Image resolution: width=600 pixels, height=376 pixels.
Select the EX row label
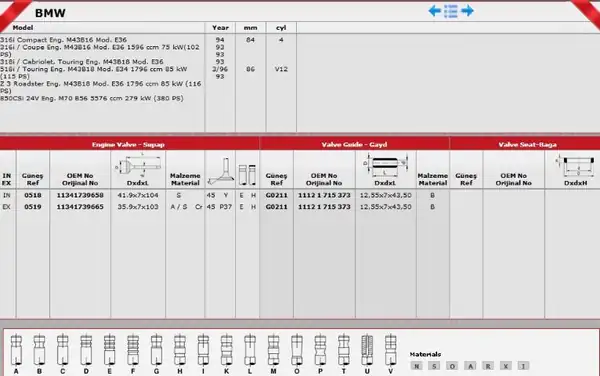click(7, 207)
